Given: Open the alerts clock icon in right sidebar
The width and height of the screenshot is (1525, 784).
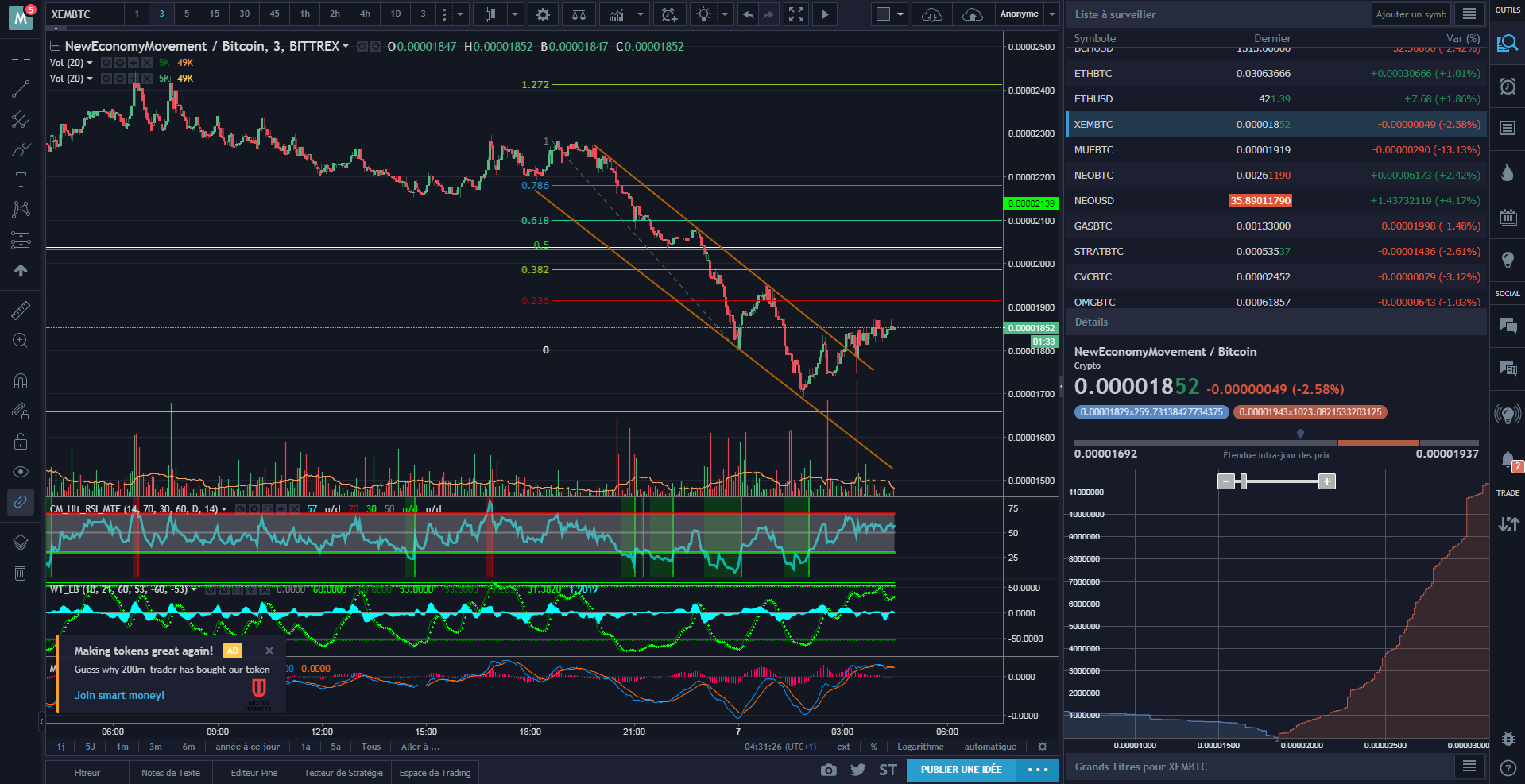Looking at the screenshot, I should point(1508,86).
